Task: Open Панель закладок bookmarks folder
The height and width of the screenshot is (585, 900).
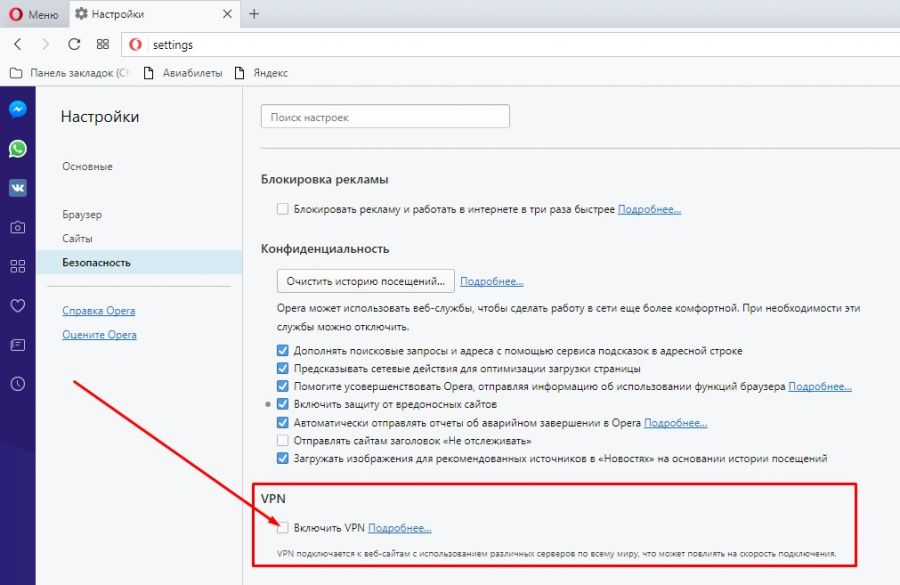Action: [70, 73]
